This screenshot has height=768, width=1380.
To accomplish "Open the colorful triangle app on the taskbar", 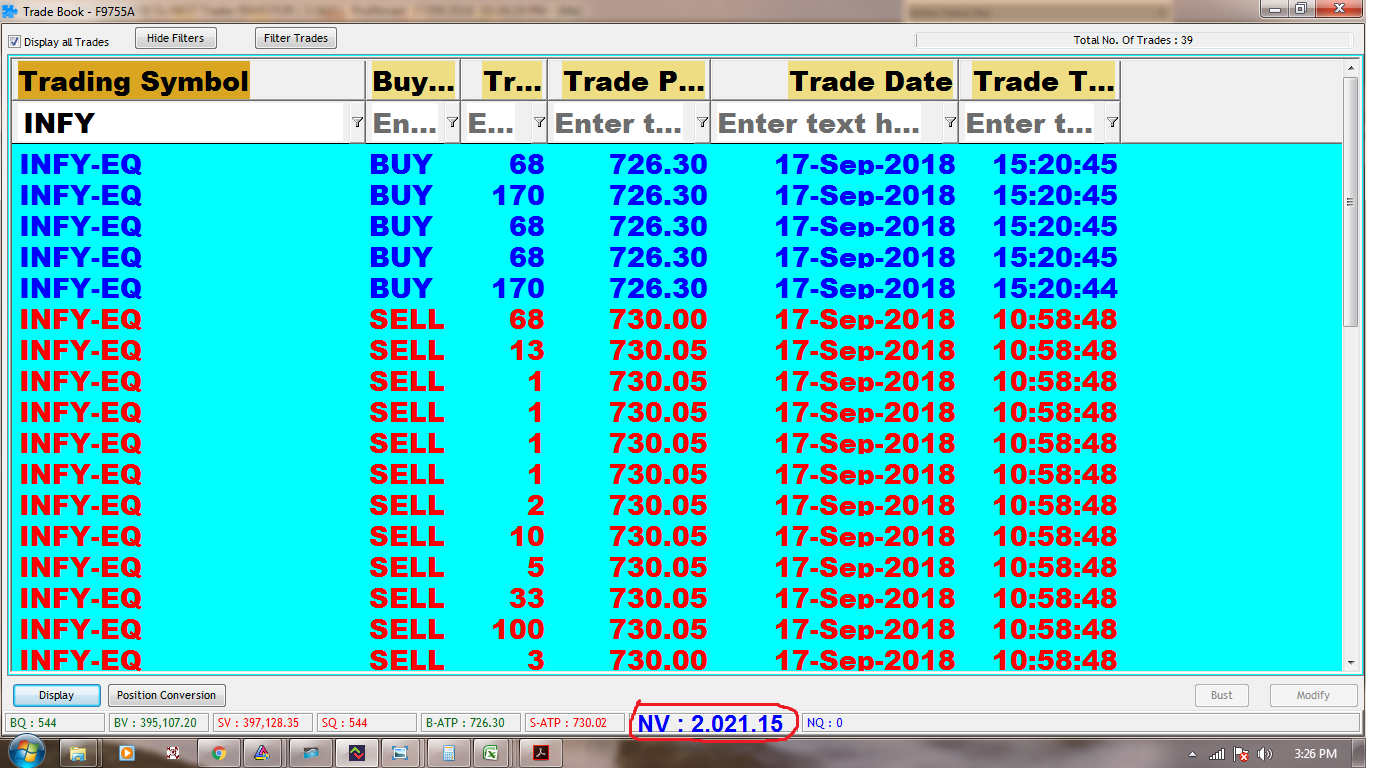I will click(x=263, y=752).
